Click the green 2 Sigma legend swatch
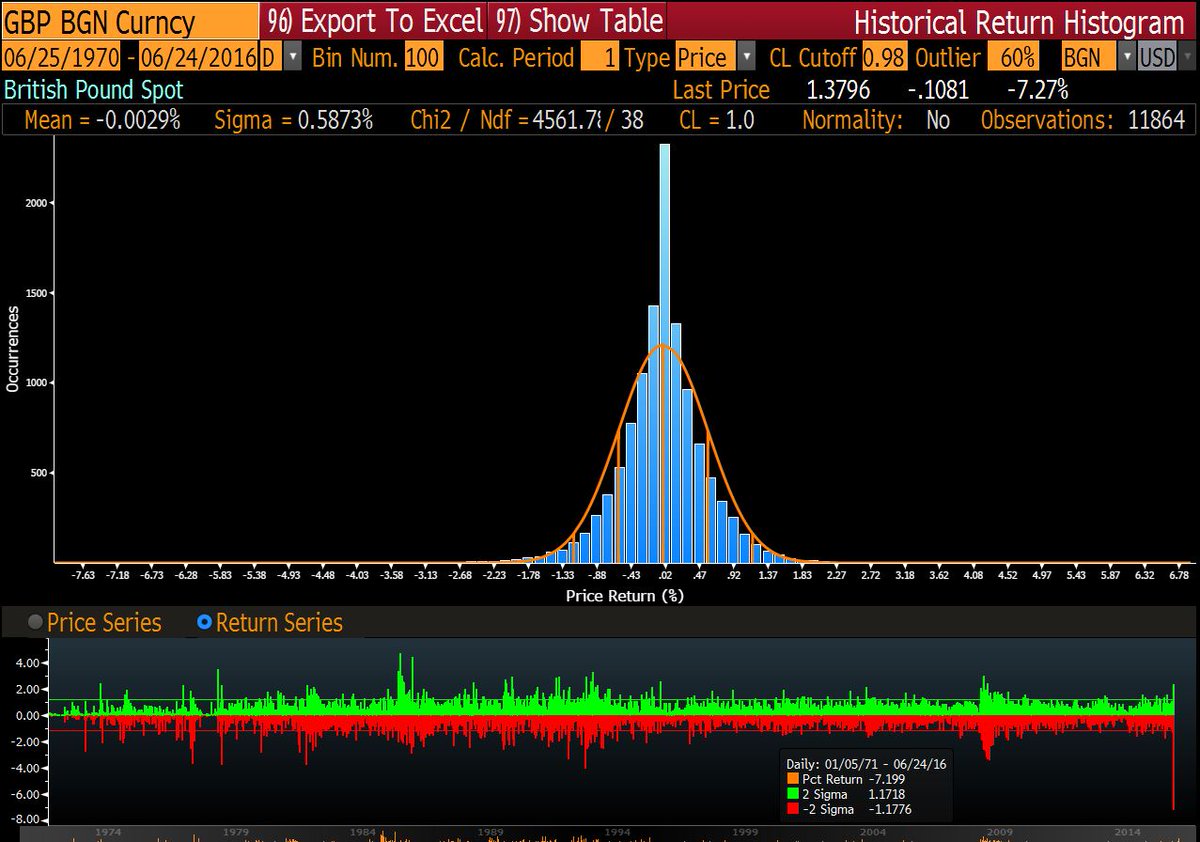1200x842 pixels. click(x=794, y=793)
